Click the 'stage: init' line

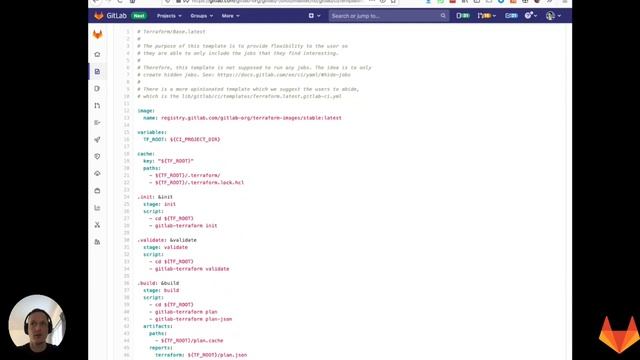click(159, 204)
